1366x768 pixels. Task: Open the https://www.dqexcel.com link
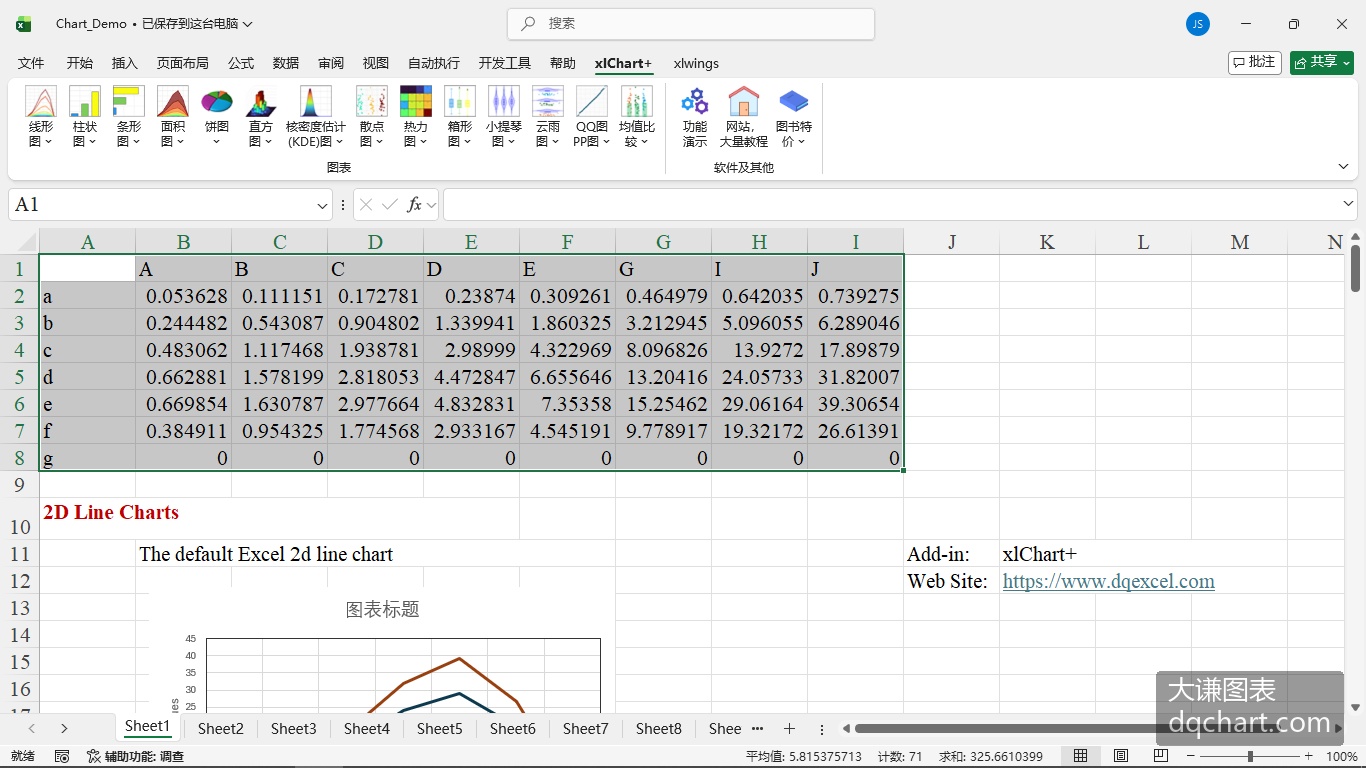pos(1108,581)
